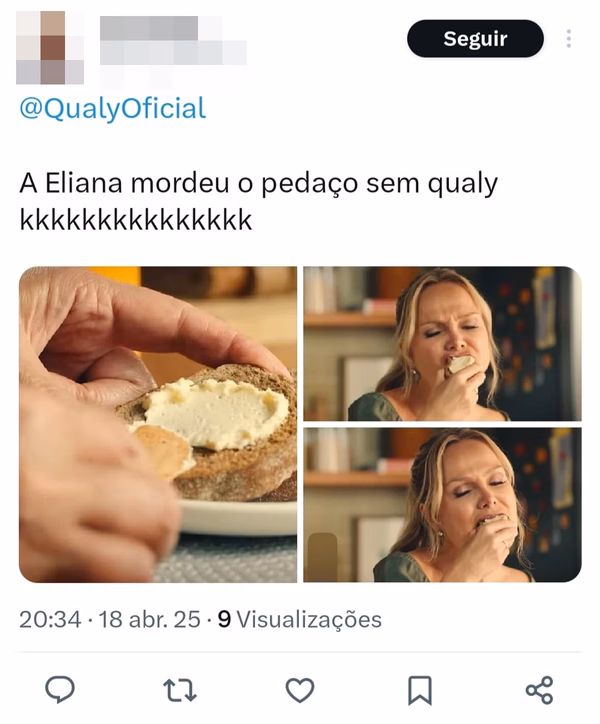The height and width of the screenshot is (724, 600).
Task: Open the share icon options
Action: pos(539,690)
